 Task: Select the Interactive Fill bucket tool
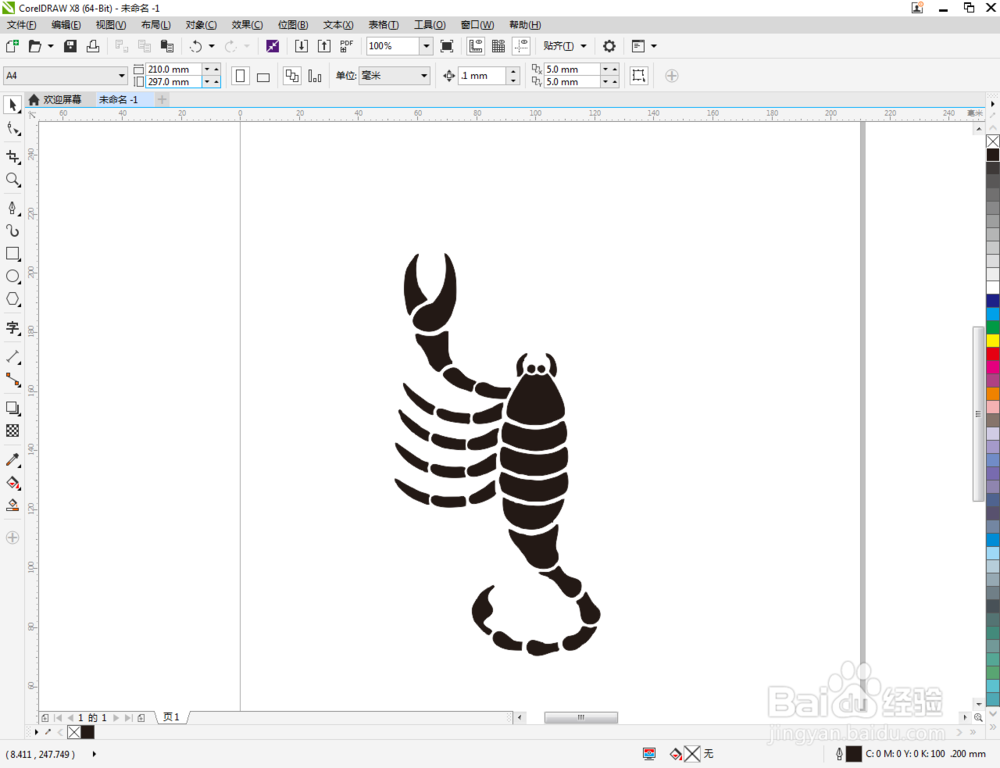tap(13, 483)
